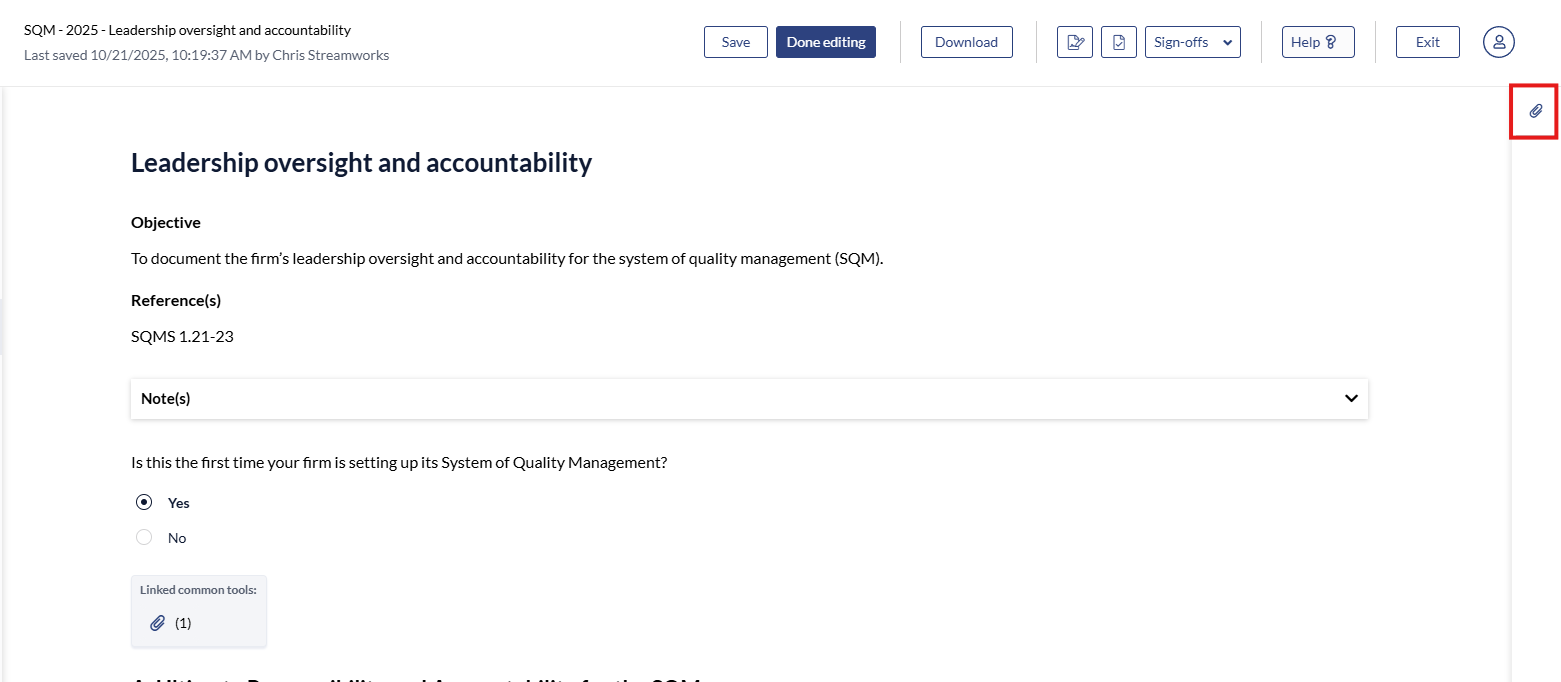Select the No radio button
1561x682 pixels.
click(x=144, y=538)
